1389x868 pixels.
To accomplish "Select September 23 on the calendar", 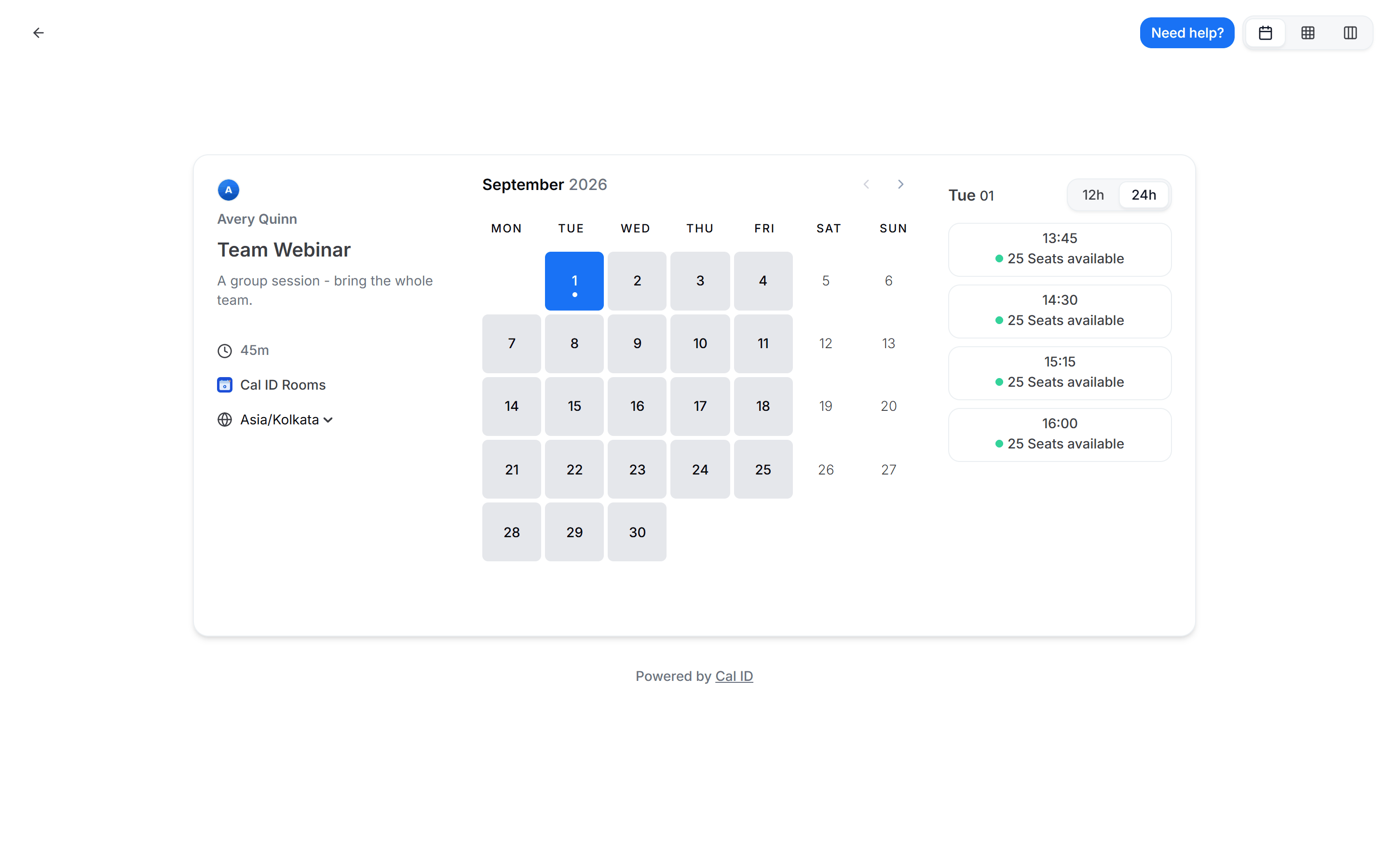I will 637,469.
